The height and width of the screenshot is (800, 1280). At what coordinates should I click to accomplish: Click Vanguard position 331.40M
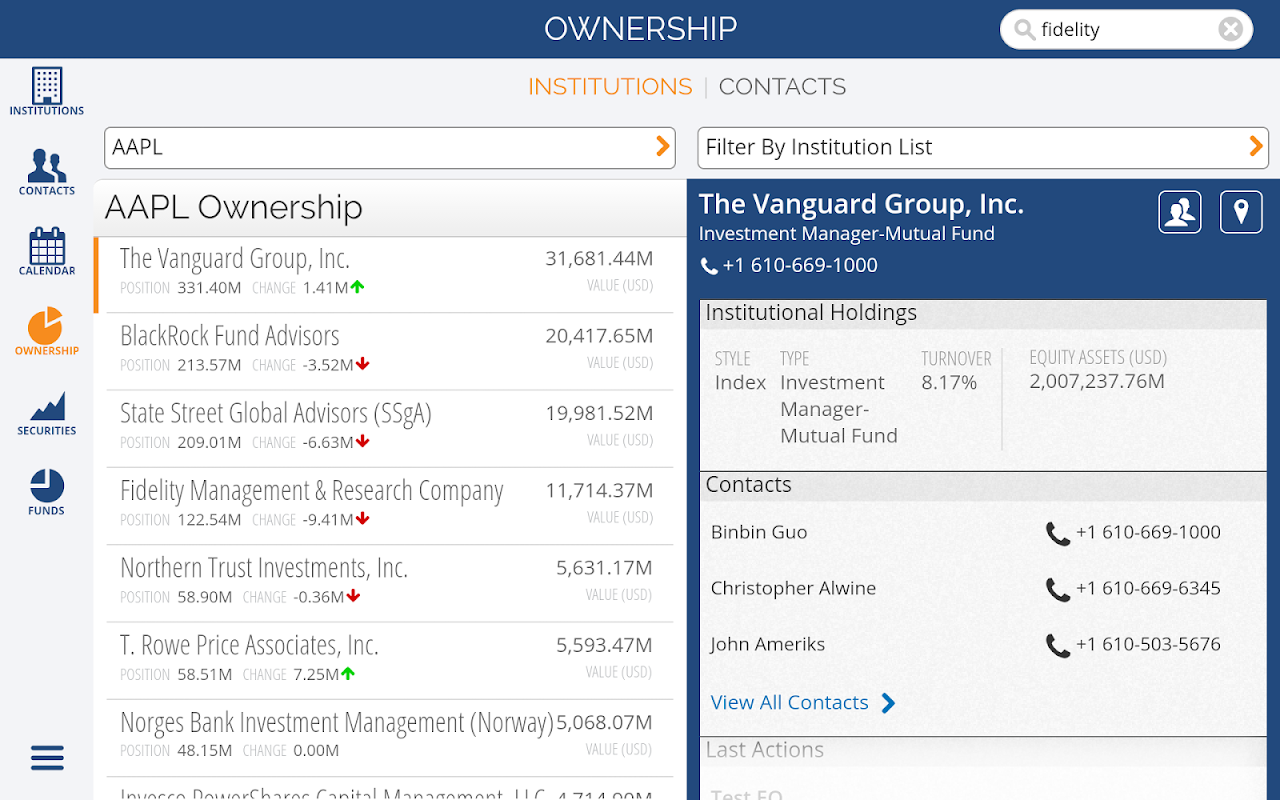click(209, 288)
